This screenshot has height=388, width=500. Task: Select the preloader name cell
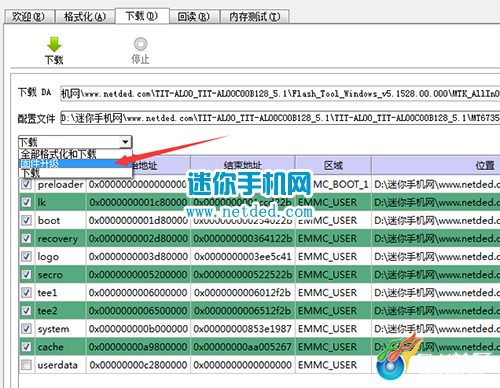click(60, 184)
